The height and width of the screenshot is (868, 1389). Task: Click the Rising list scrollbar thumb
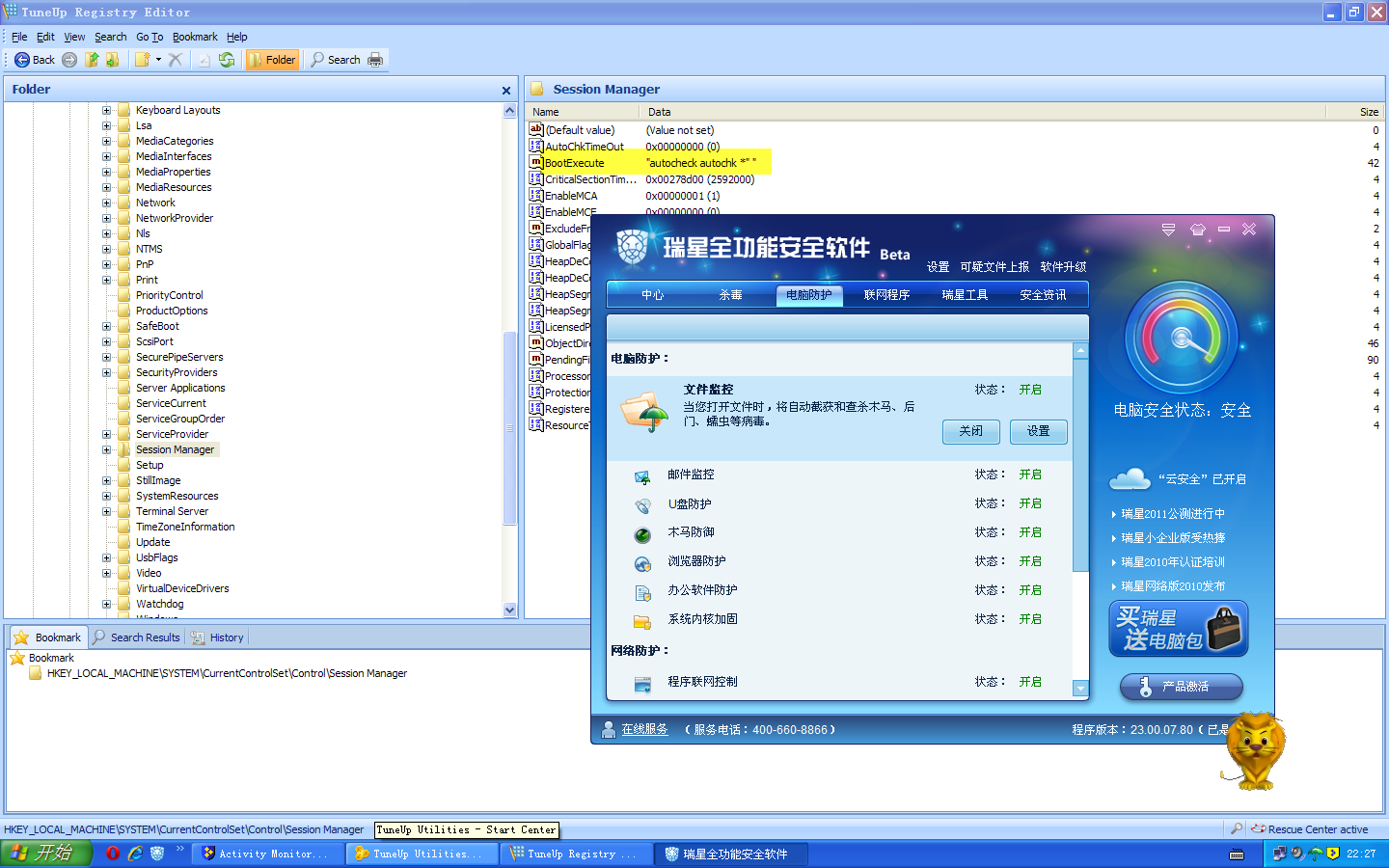[1081, 466]
